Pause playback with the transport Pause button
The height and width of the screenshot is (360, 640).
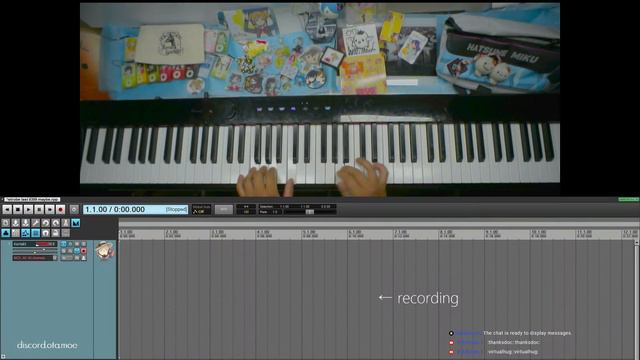click(x=39, y=209)
